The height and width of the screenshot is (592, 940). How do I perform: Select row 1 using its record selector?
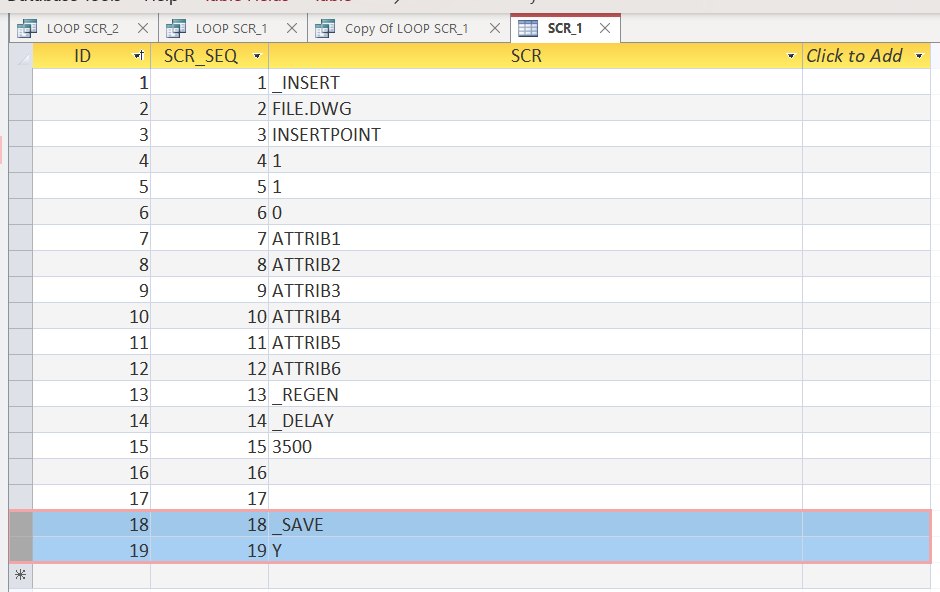click(21, 82)
